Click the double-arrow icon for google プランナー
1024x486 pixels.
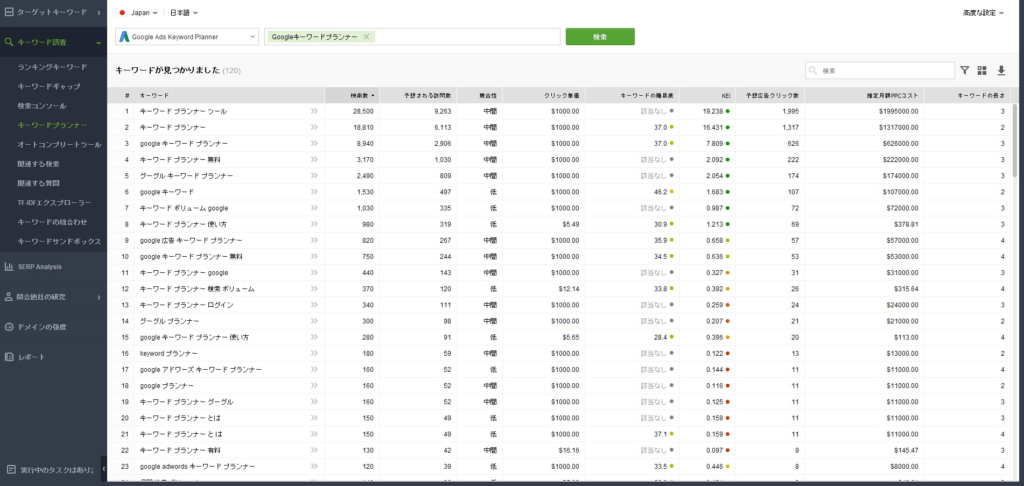314,385
